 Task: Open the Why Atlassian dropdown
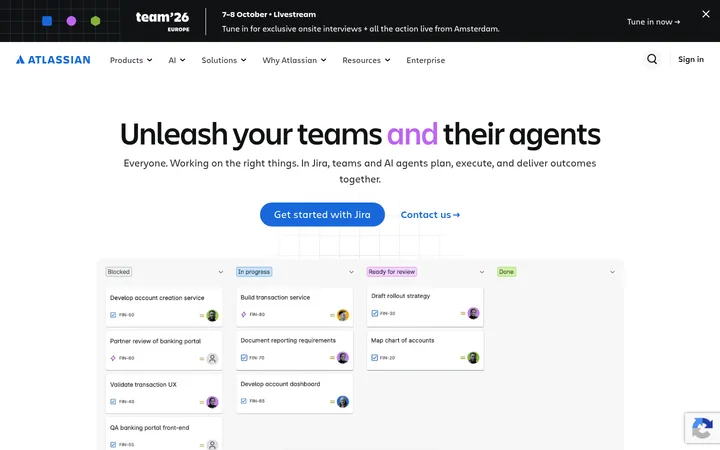click(x=294, y=60)
